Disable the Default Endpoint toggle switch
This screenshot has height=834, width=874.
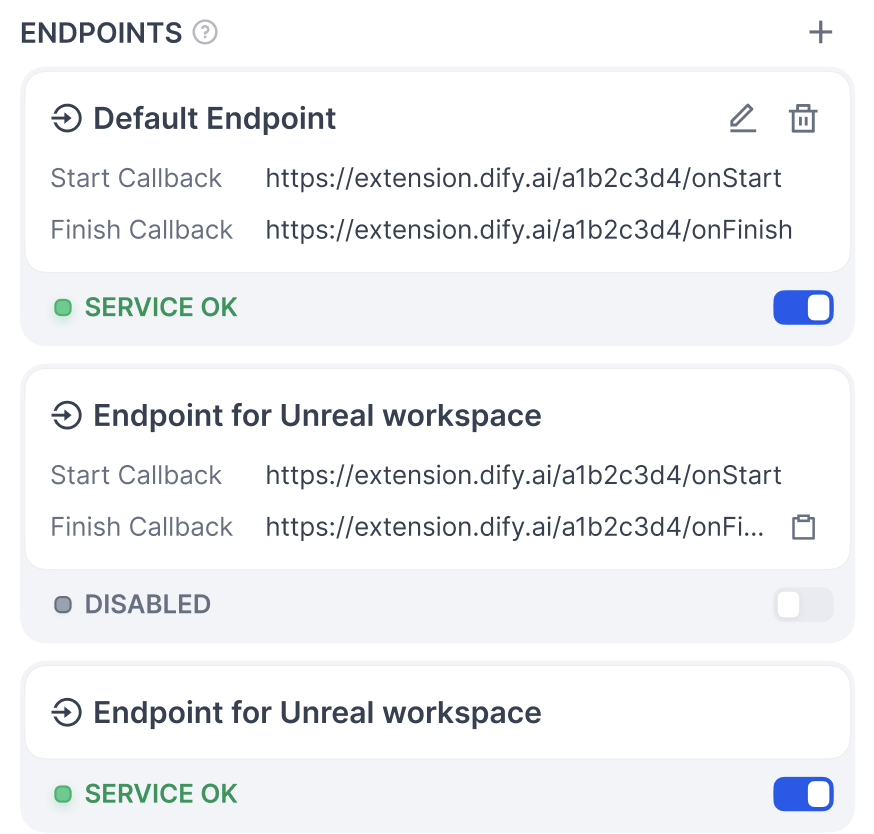pos(803,308)
